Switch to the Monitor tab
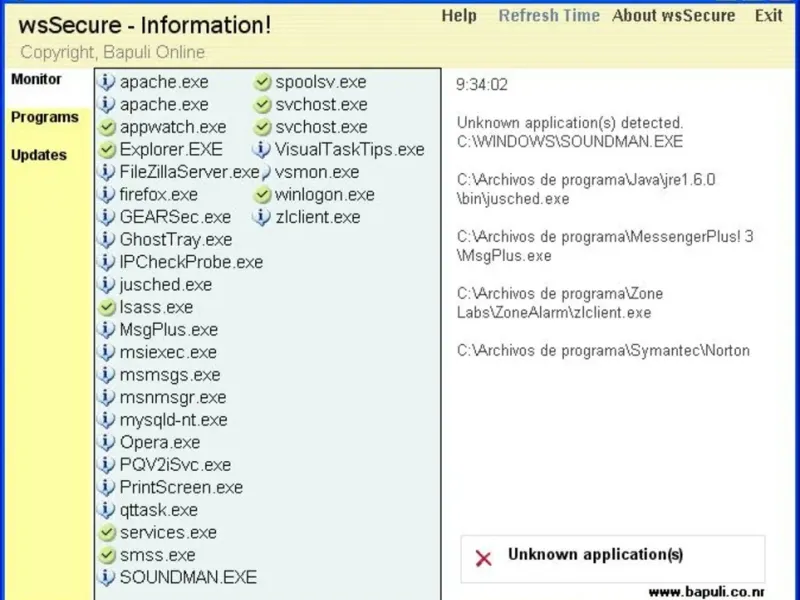The width and height of the screenshot is (800, 600). click(36, 79)
